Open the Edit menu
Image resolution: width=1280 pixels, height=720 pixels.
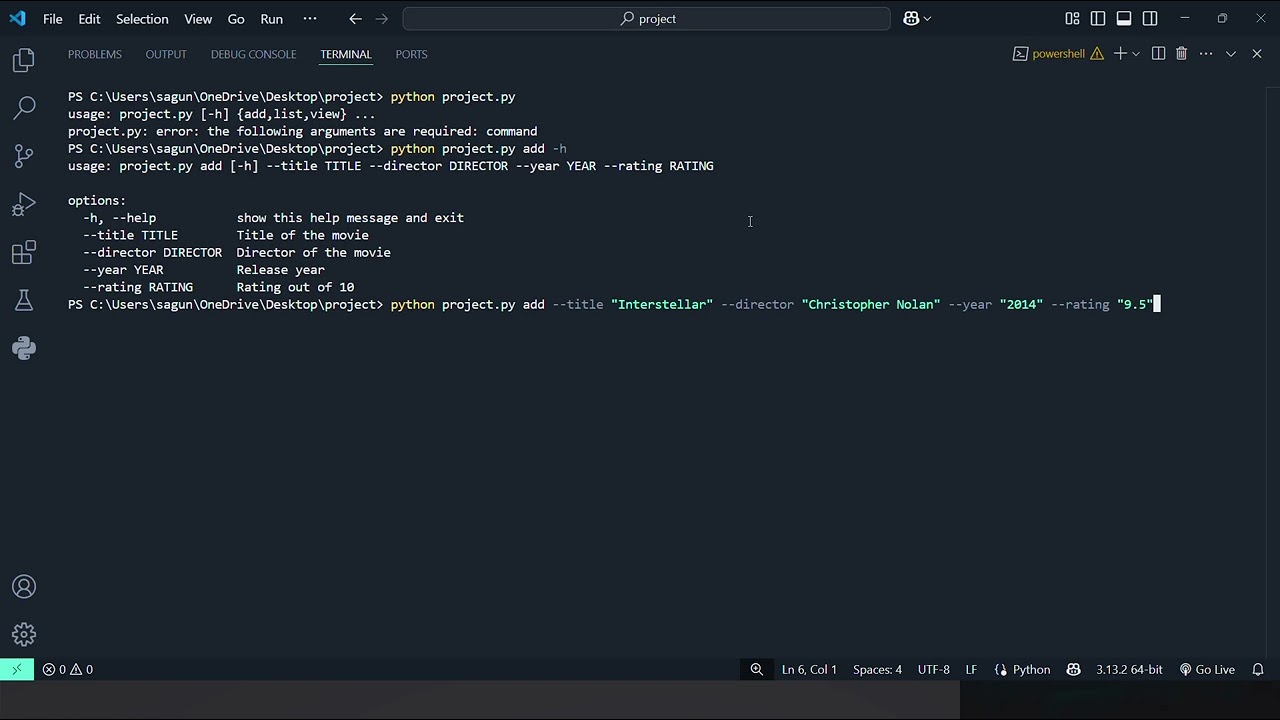pos(89,18)
